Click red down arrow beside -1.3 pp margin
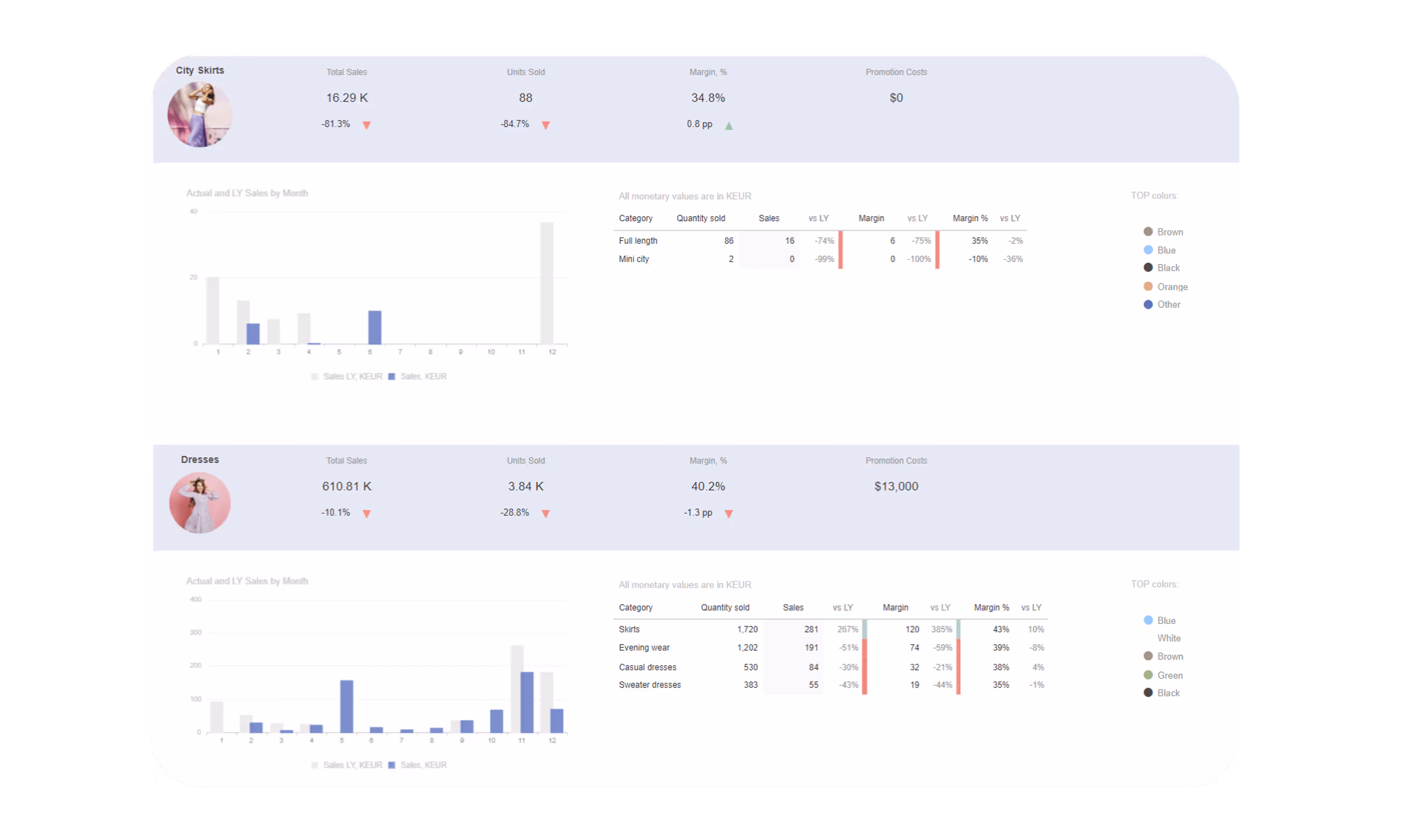 [729, 513]
